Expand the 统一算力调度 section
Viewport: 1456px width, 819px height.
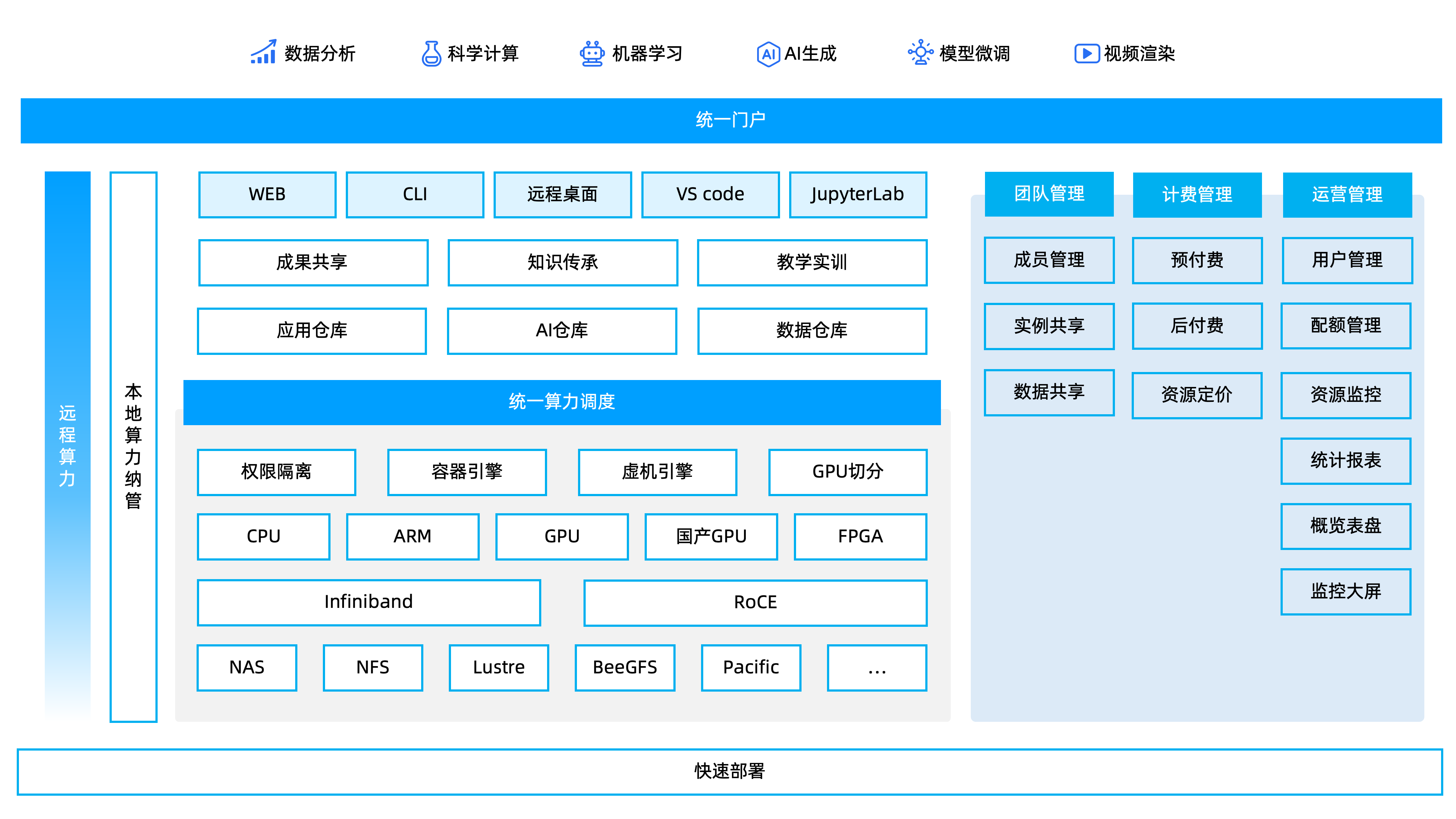pos(563,403)
